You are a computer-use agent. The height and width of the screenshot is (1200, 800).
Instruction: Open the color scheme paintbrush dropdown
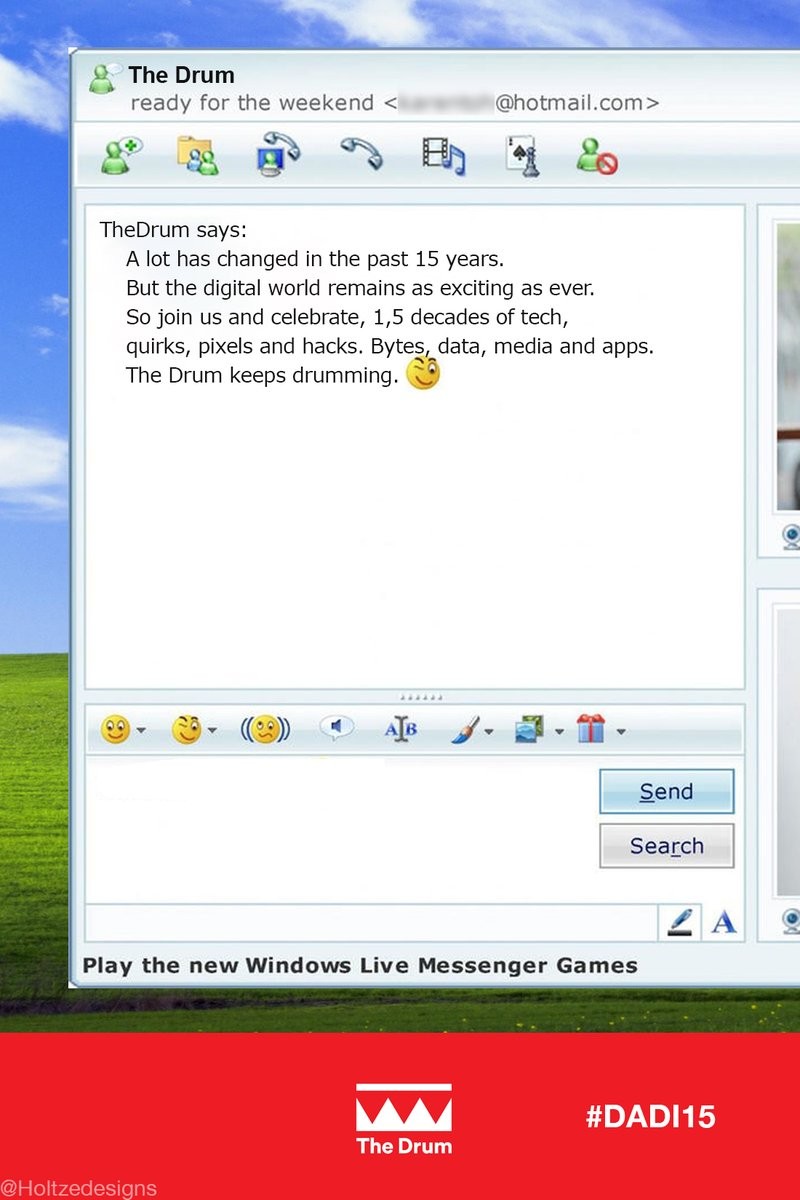[x=489, y=732]
